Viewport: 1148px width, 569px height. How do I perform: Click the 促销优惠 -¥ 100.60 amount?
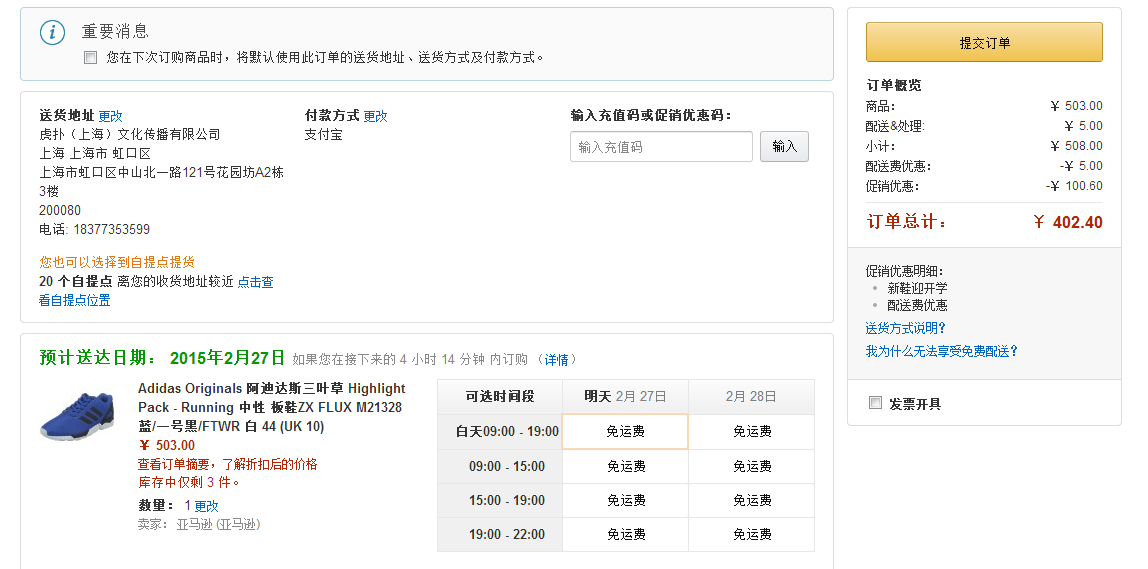pos(1074,186)
